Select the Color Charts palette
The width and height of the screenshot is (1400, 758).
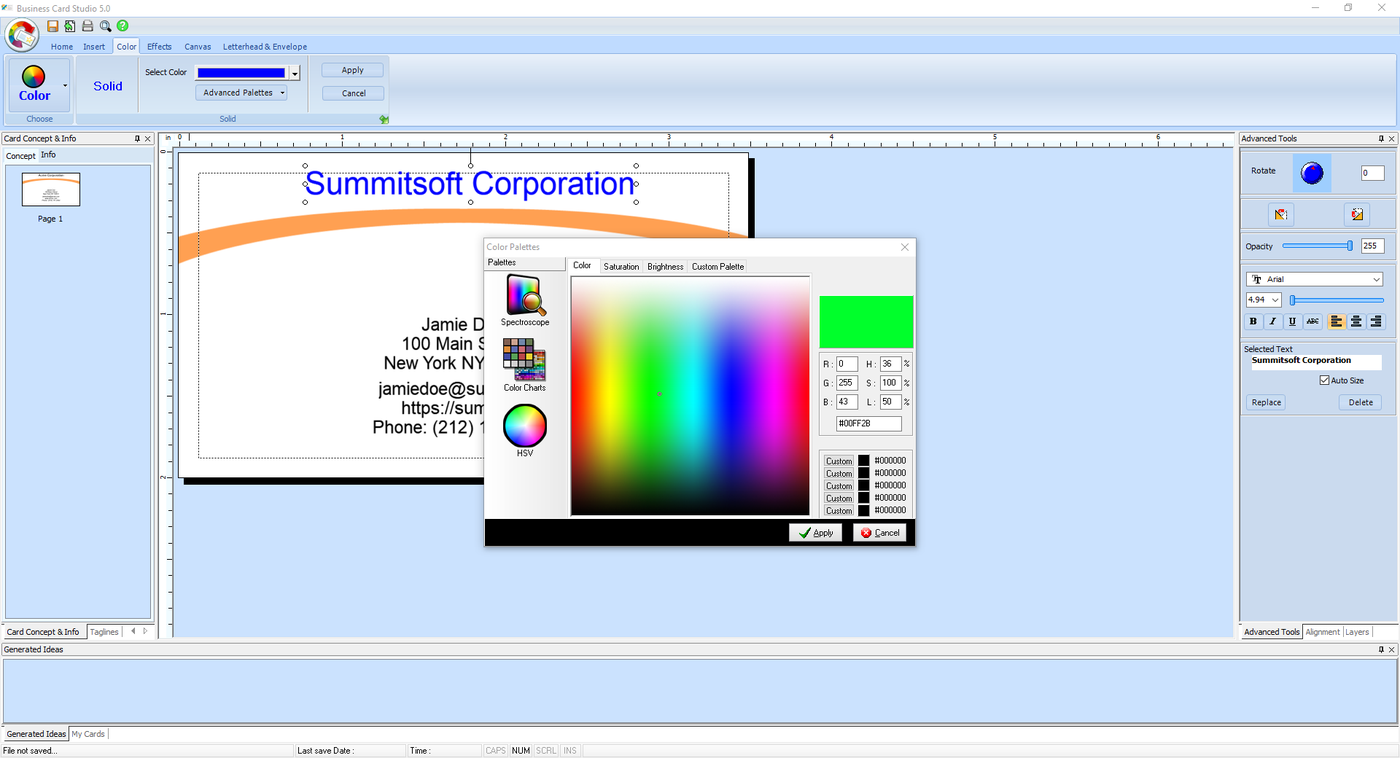(525, 365)
